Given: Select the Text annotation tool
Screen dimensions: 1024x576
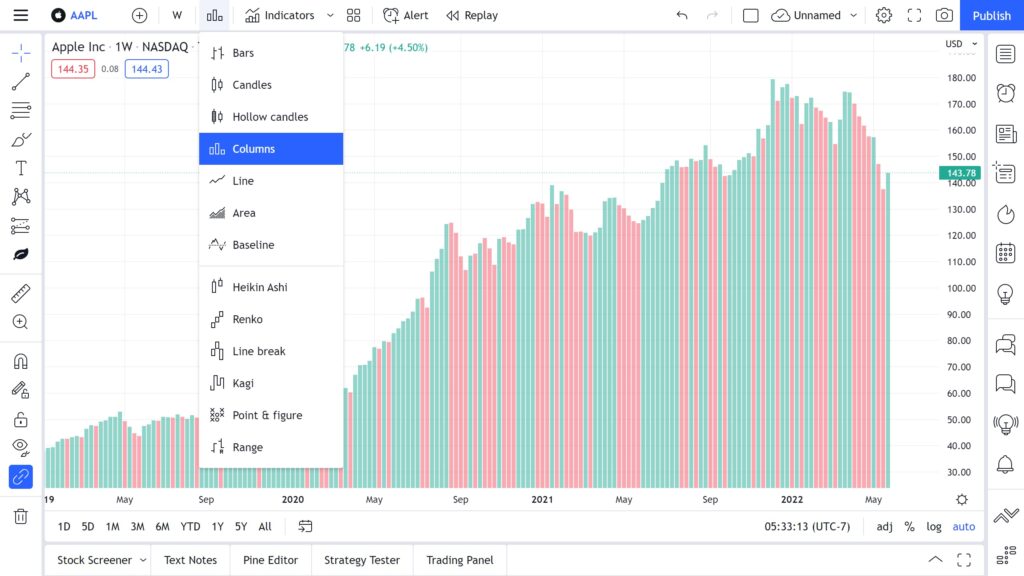Looking at the screenshot, I should click(21, 168).
